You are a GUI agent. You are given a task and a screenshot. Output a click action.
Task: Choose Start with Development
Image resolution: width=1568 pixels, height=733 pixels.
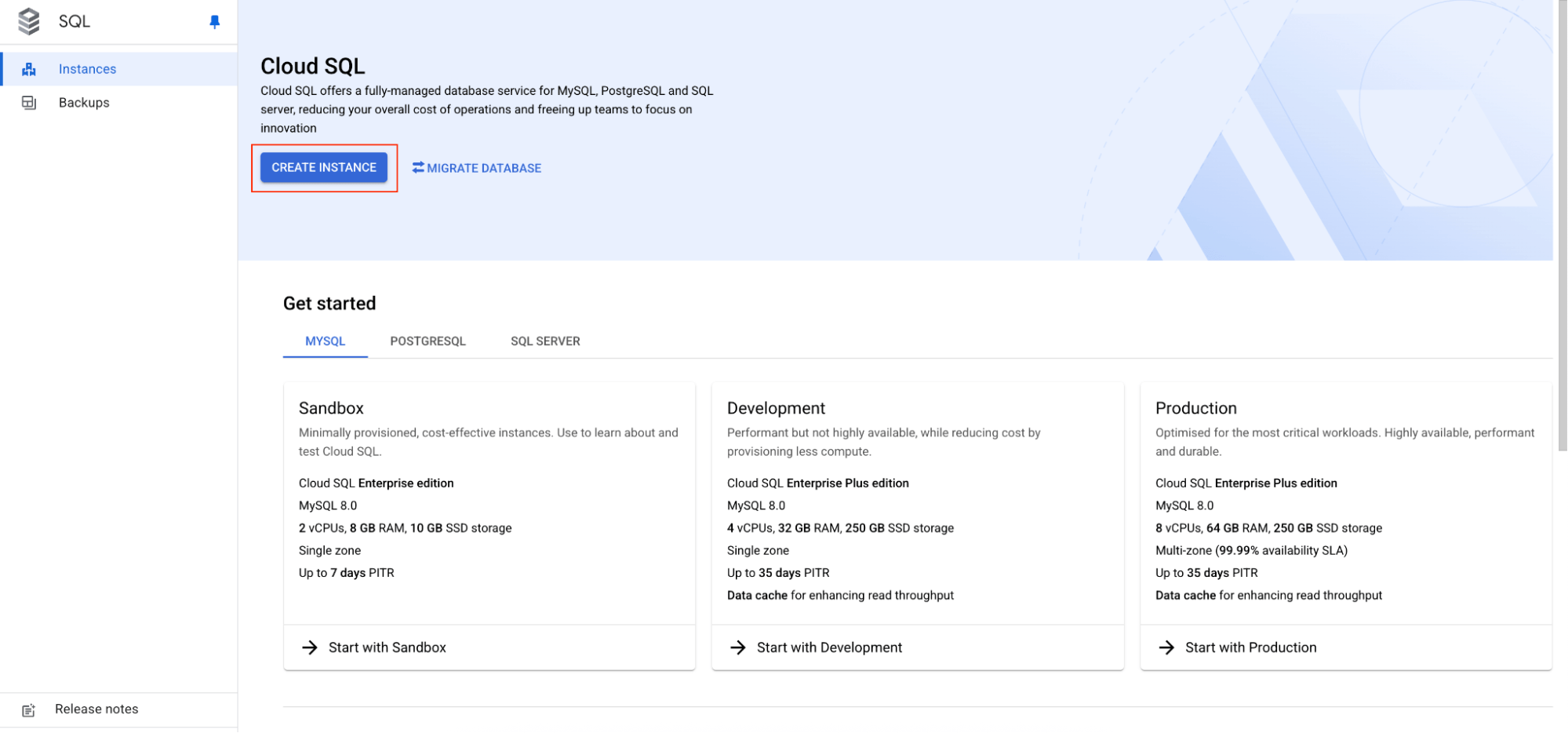(x=918, y=647)
